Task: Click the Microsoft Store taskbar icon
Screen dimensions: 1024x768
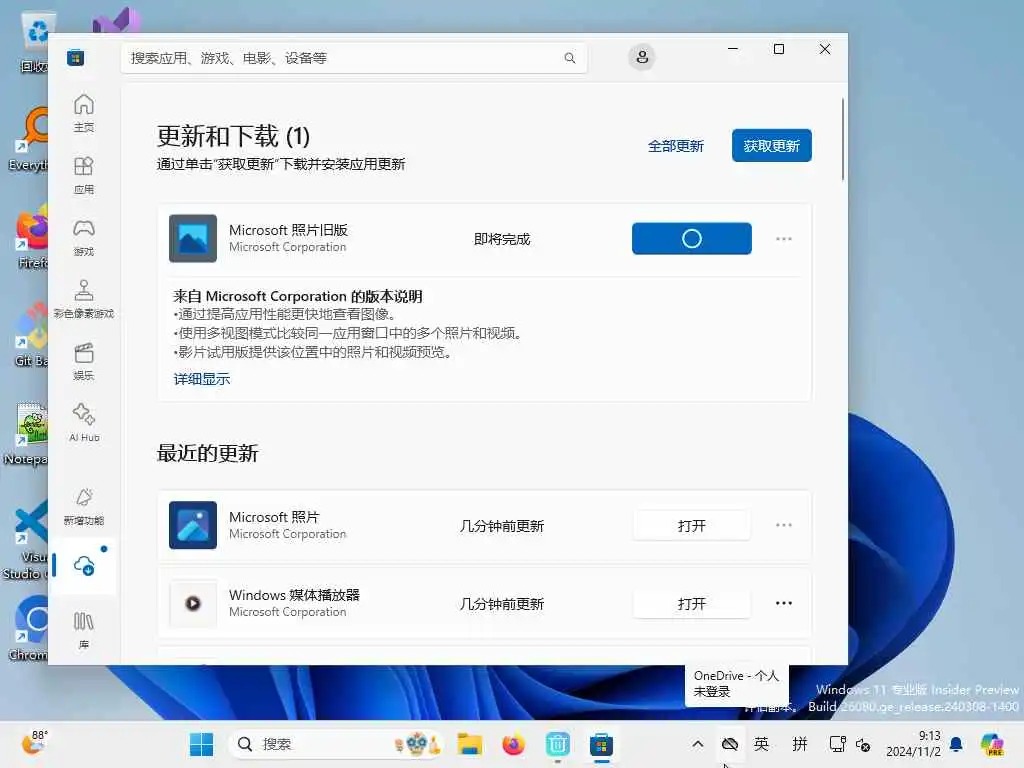Action: click(x=601, y=744)
